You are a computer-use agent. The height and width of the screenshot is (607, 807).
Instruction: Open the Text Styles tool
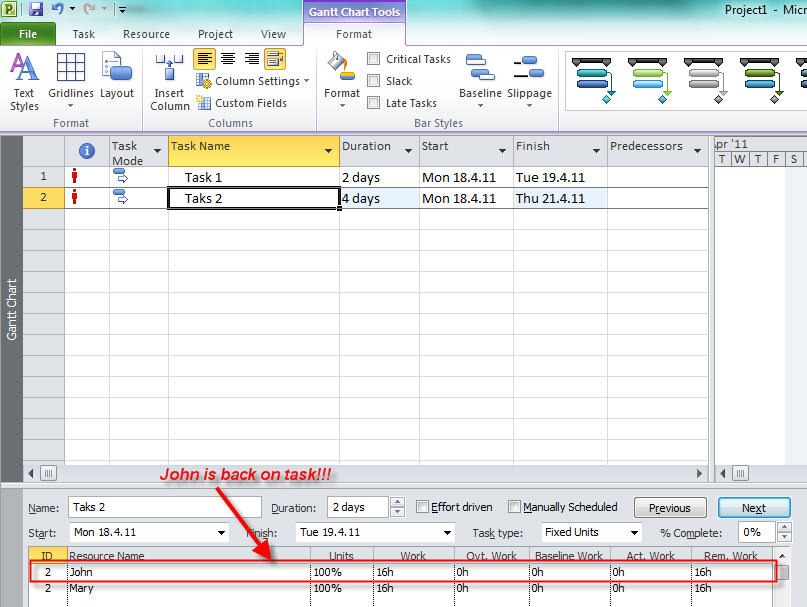[24, 80]
